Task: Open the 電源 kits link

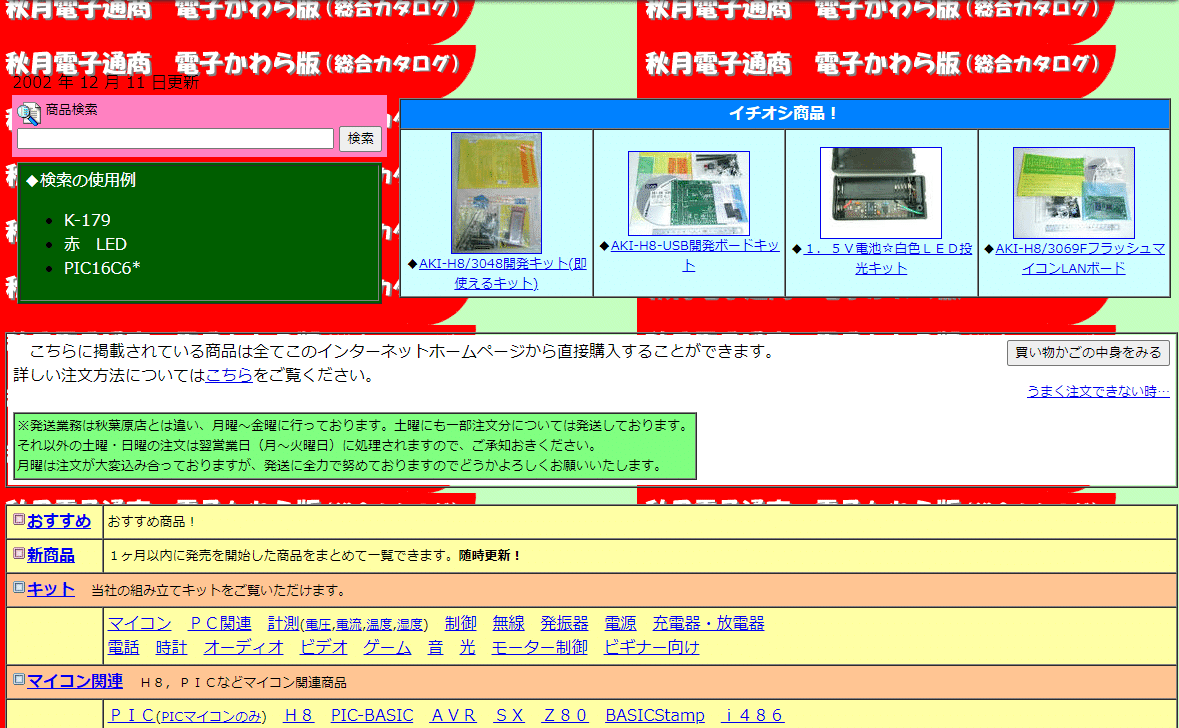Action: tap(620, 623)
